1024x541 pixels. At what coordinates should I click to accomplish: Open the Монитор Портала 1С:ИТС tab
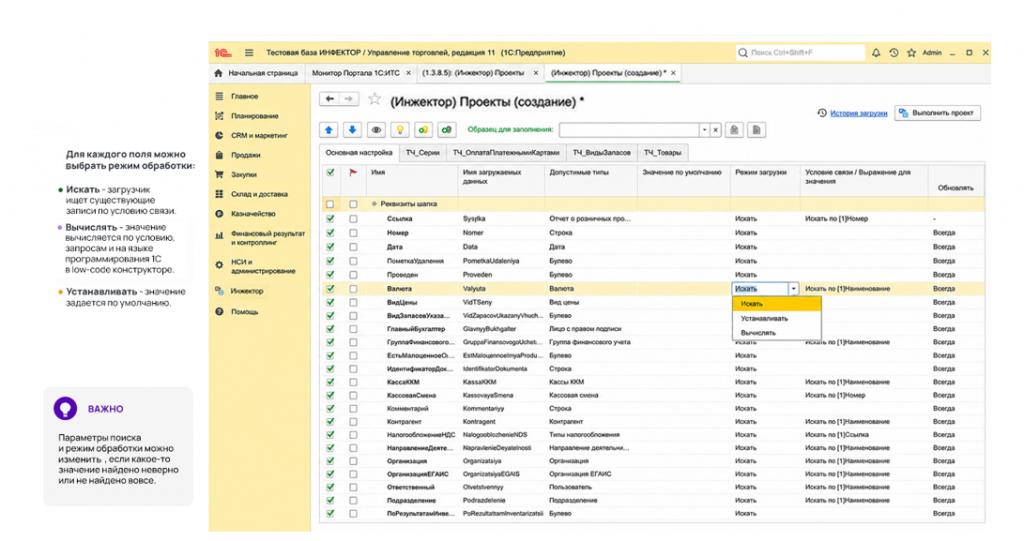(x=356, y=73)
